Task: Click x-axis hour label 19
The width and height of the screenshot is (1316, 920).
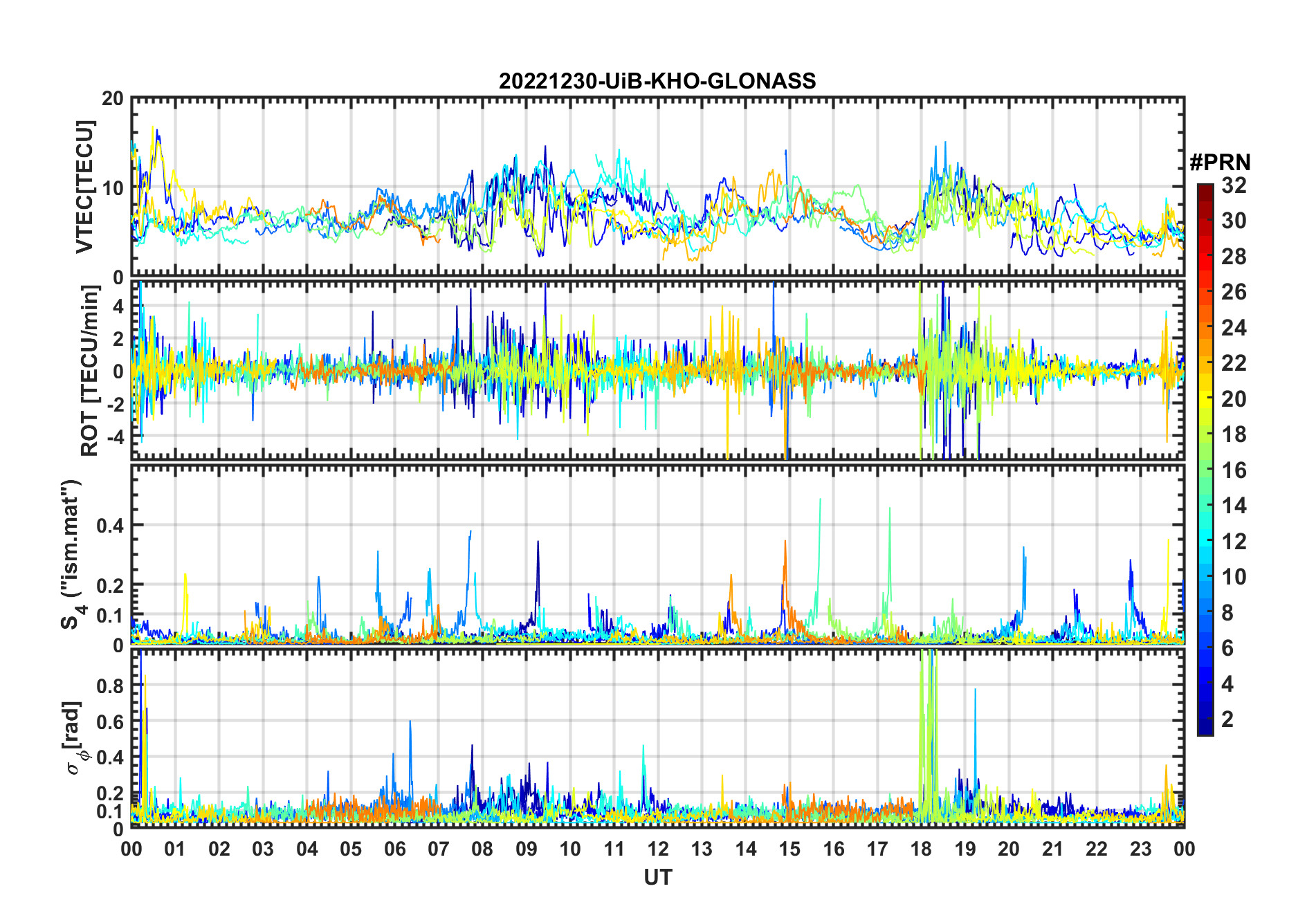Action: pos(965,849)
